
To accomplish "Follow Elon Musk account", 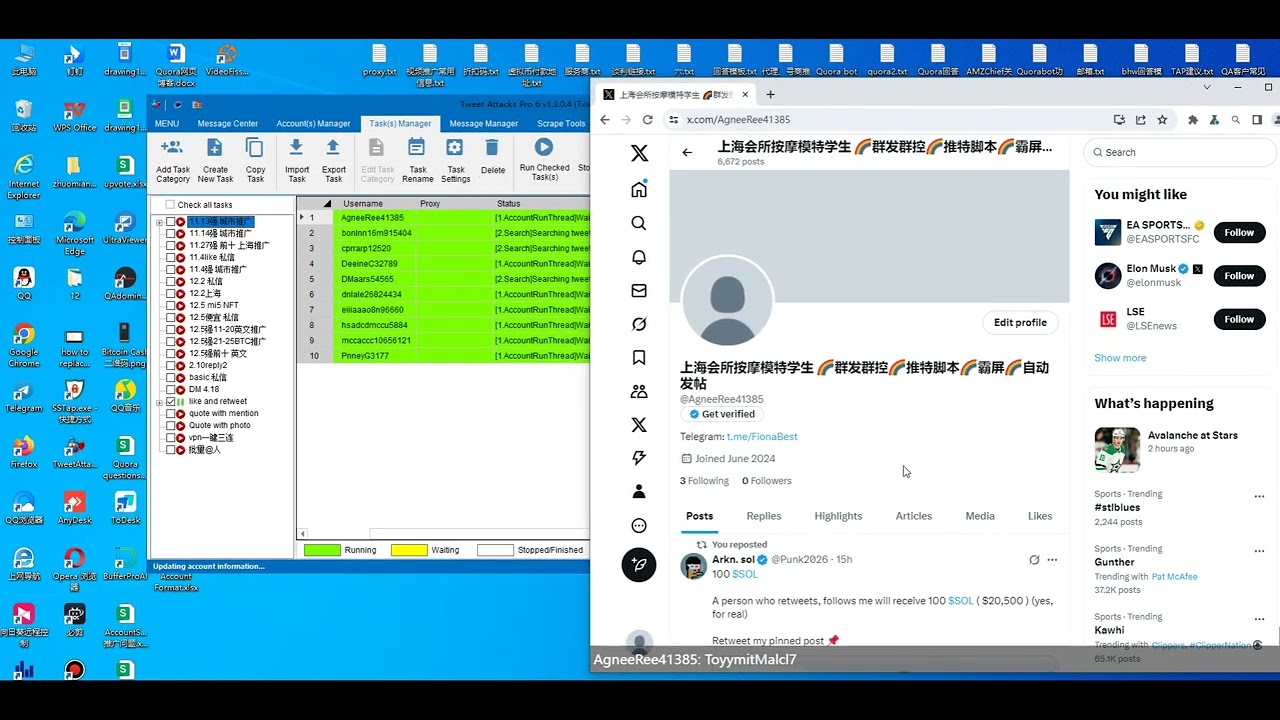I will coord(1239,276).
